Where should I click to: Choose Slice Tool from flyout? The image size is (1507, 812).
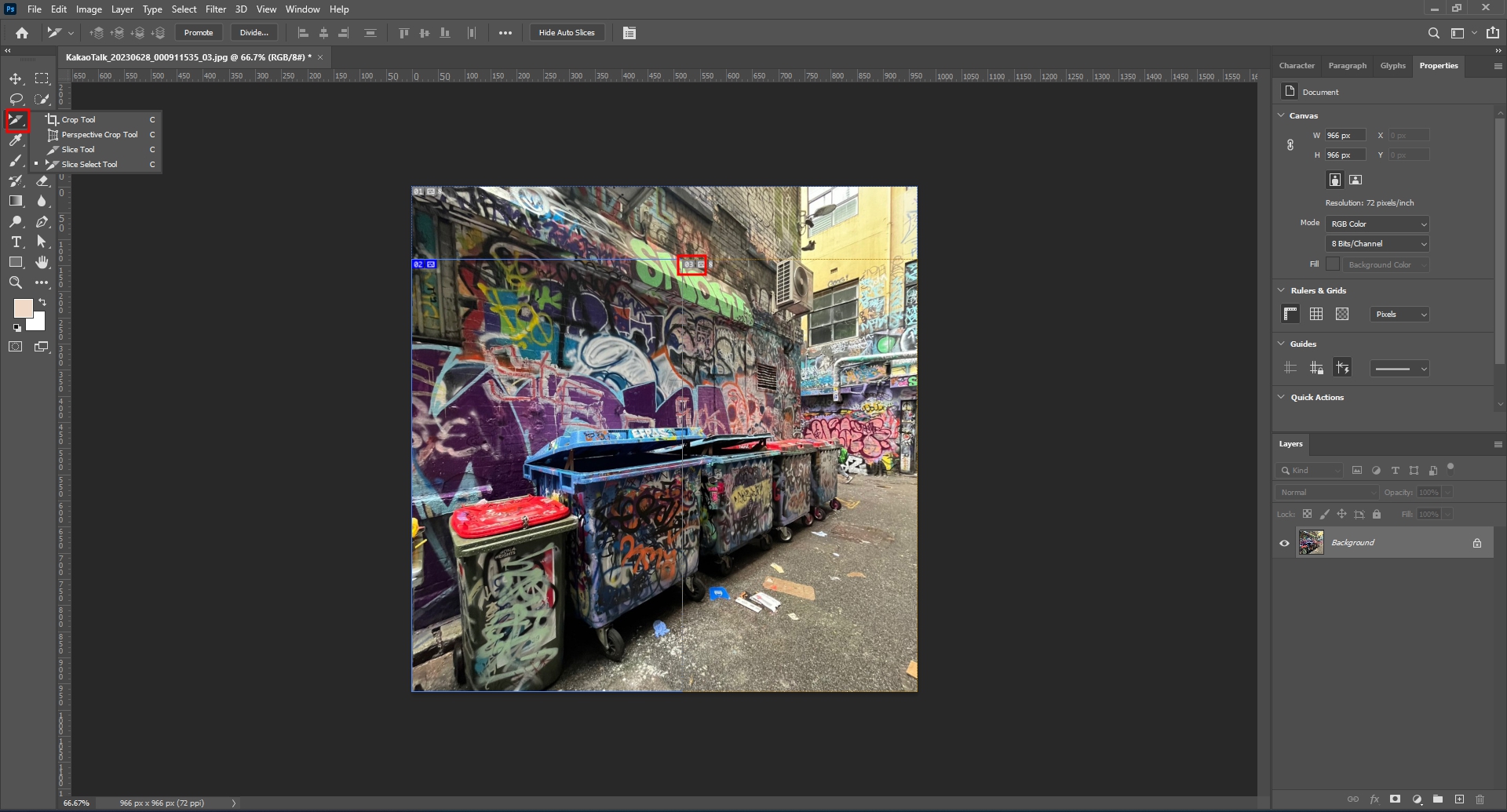click(x=97, y=150)
